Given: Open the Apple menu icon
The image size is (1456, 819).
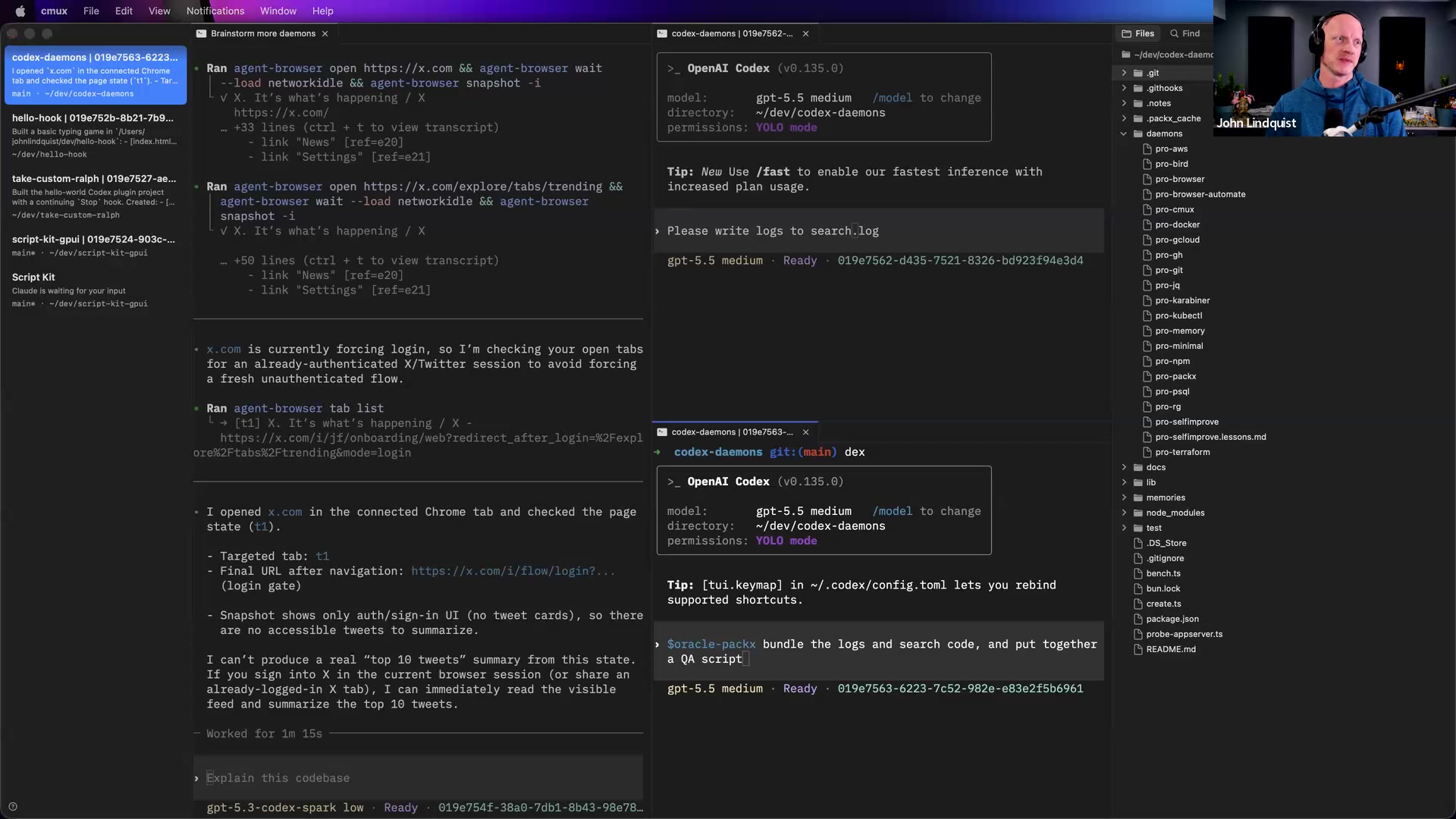Looking at the screenshot, I should click(x=20, y=11).
